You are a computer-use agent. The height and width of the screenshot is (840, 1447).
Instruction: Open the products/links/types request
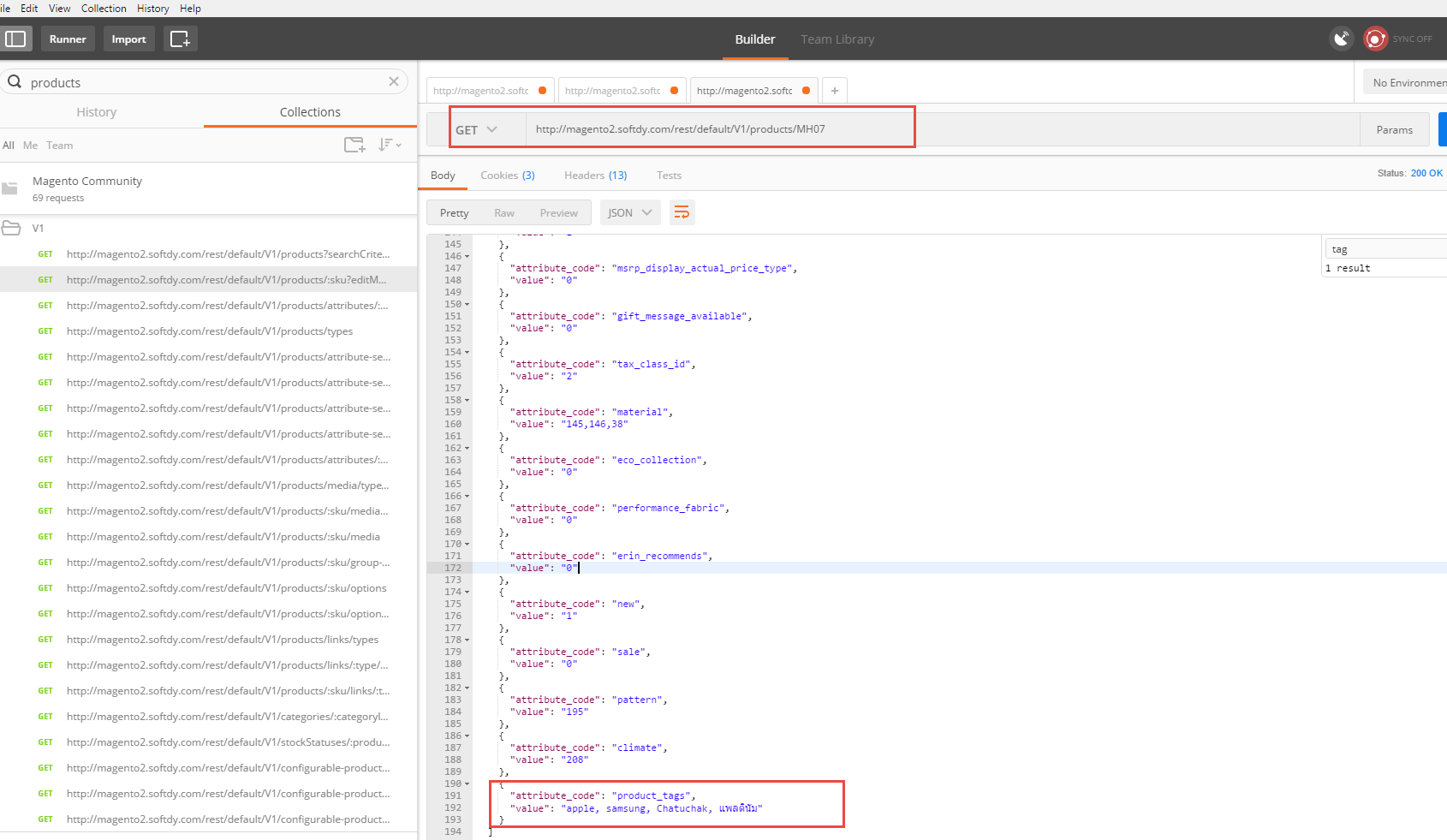(x=208, y=639)
